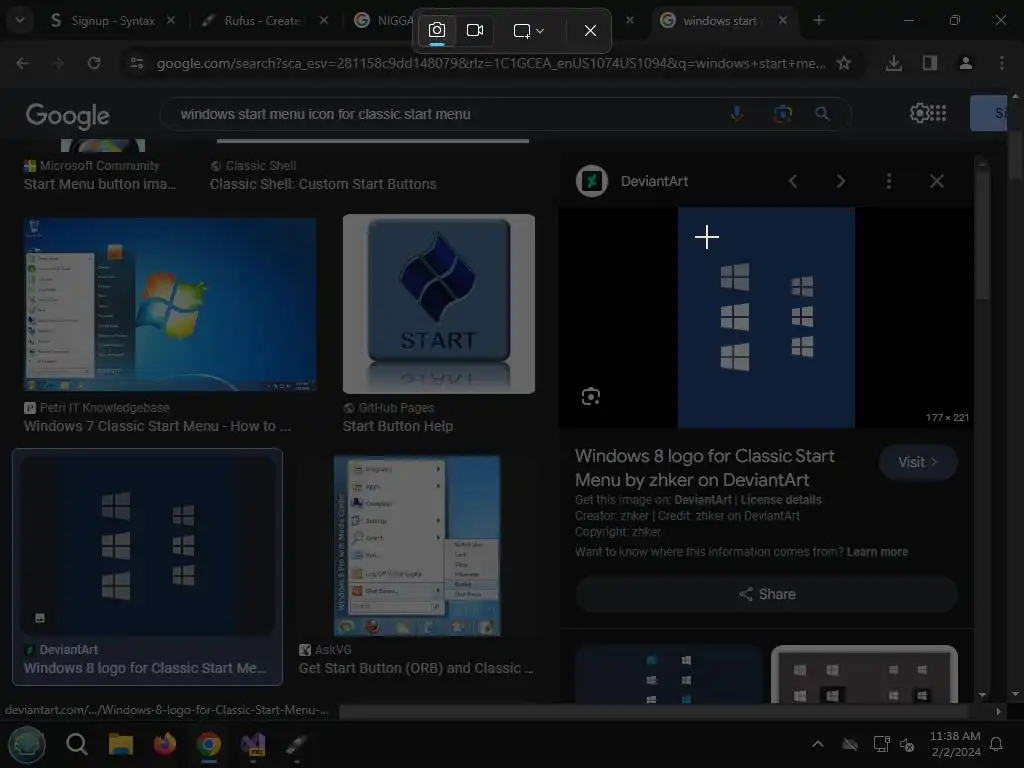Close the image preview panel
This screenshot has height=768, width=1024.
click(x=936, y=181)
